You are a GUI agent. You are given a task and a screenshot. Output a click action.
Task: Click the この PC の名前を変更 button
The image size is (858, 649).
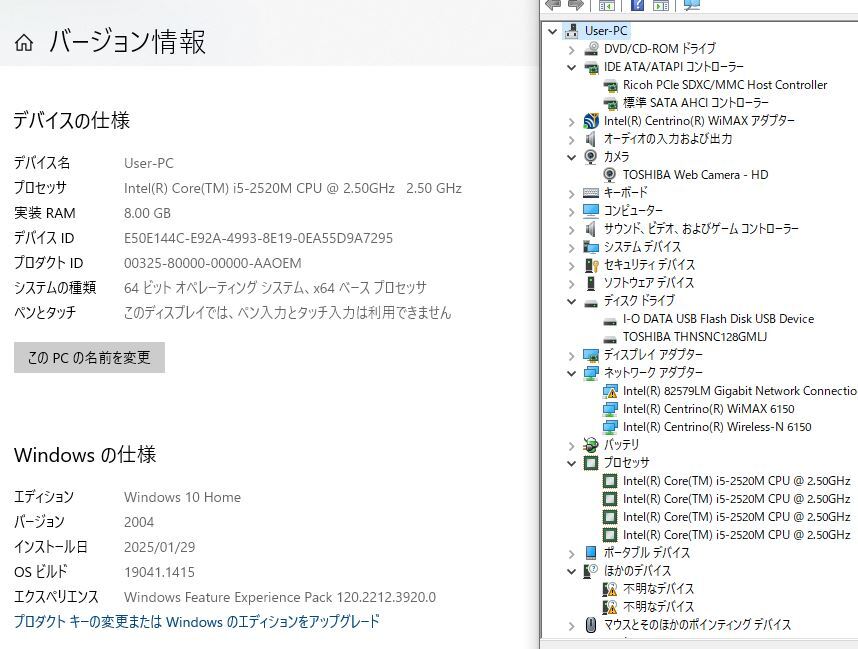[89, 357]
